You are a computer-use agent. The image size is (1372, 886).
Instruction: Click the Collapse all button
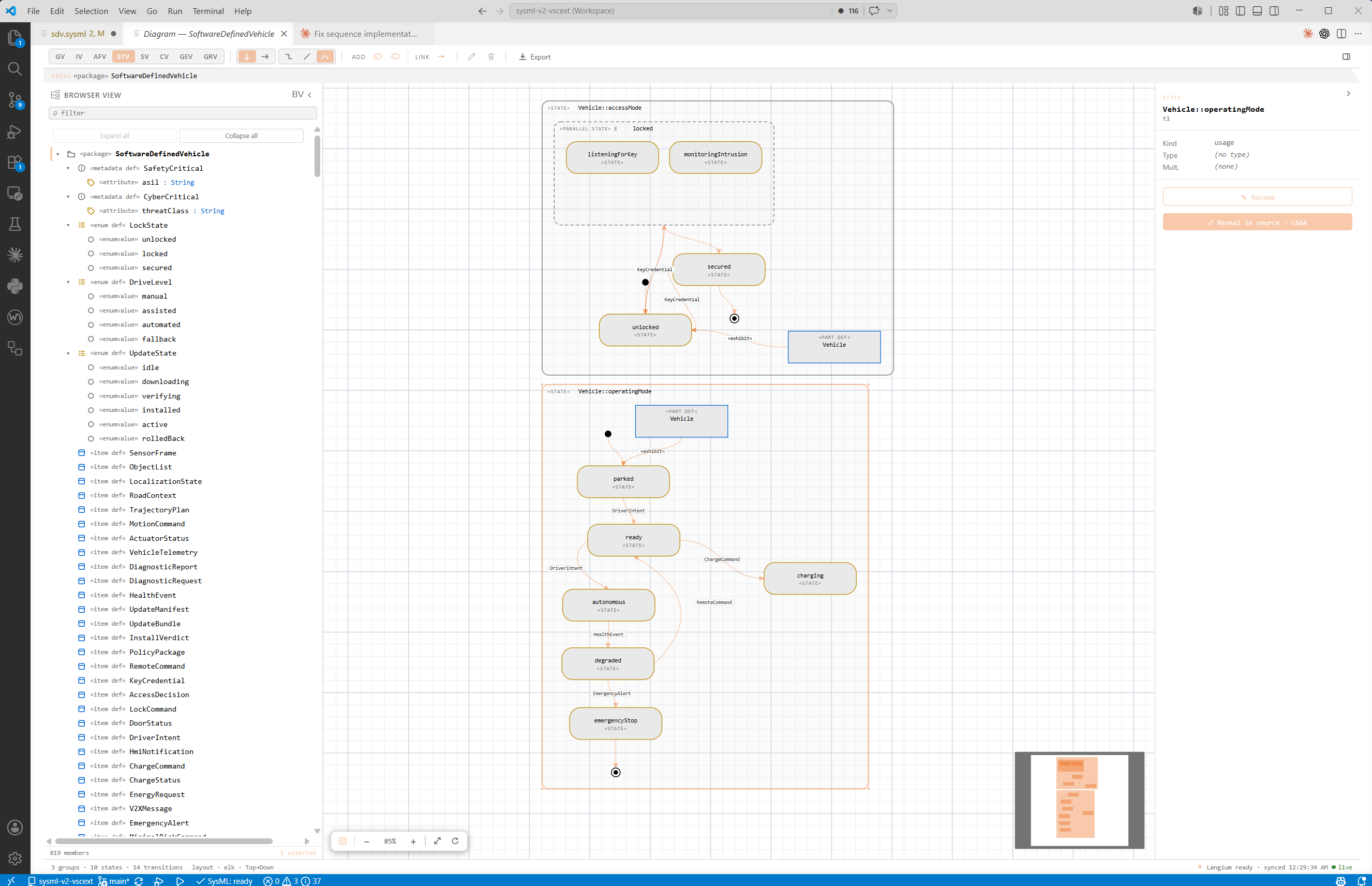point(241,136)
